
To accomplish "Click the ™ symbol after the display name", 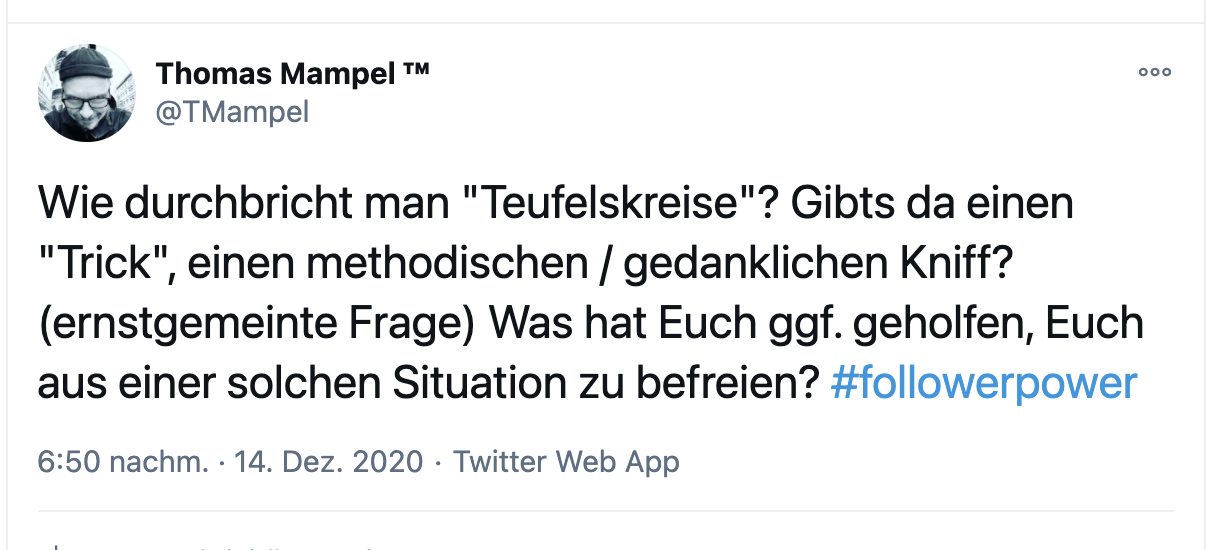I will (416, 73).
